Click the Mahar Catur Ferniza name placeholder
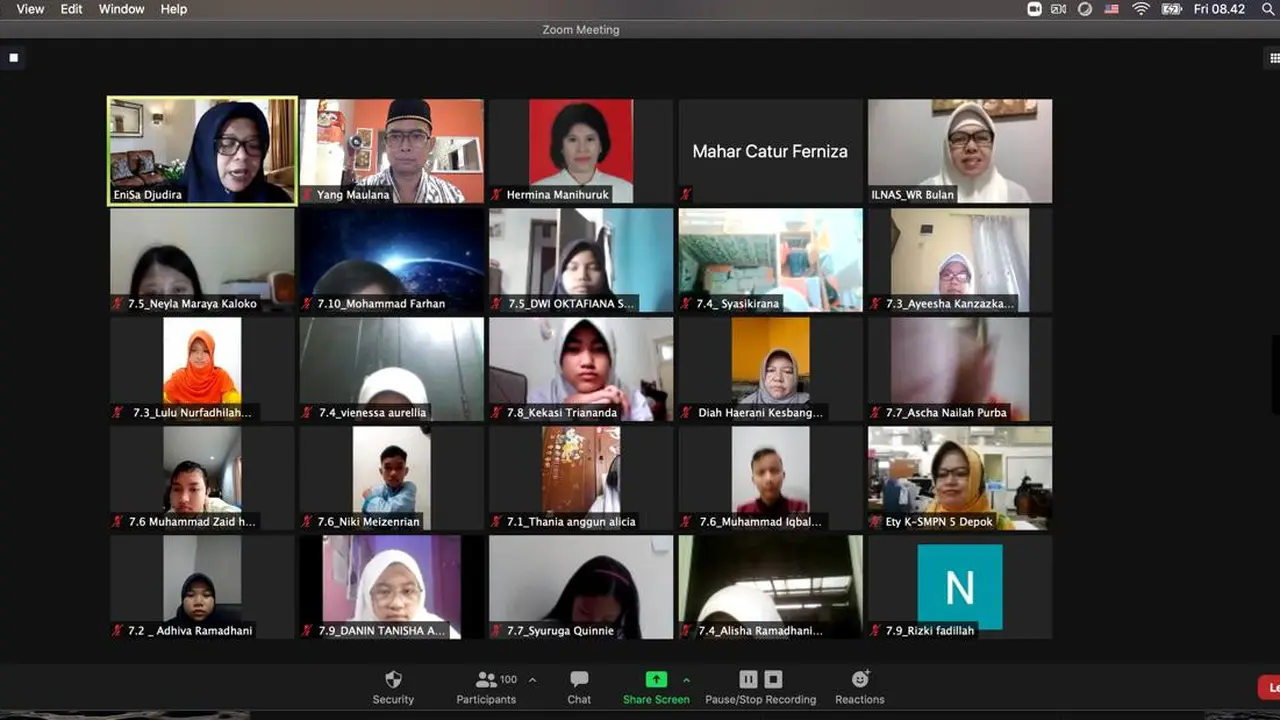The height and width of the screenshot is (720, 1280). point(770,151)
